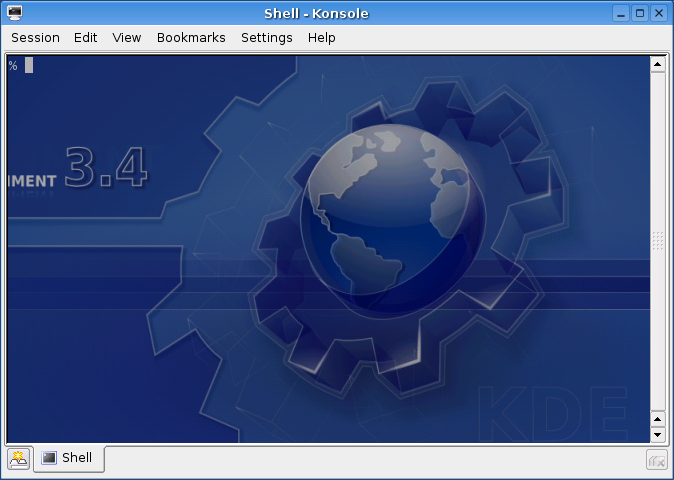Click the scrollbar up arrow near bottom
Image resolution: width=674 pixels, height=480 pixels.
click(657, 419)
